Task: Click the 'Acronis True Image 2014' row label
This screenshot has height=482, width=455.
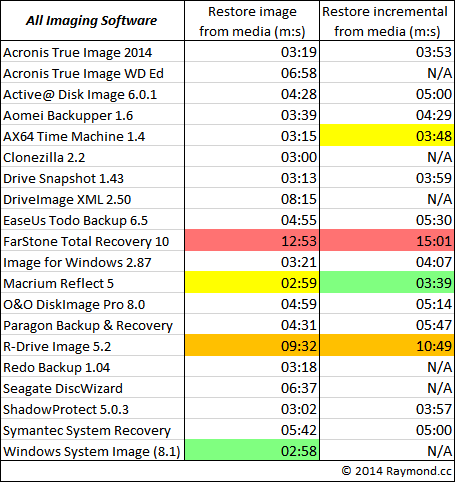Action: point(93,52)
